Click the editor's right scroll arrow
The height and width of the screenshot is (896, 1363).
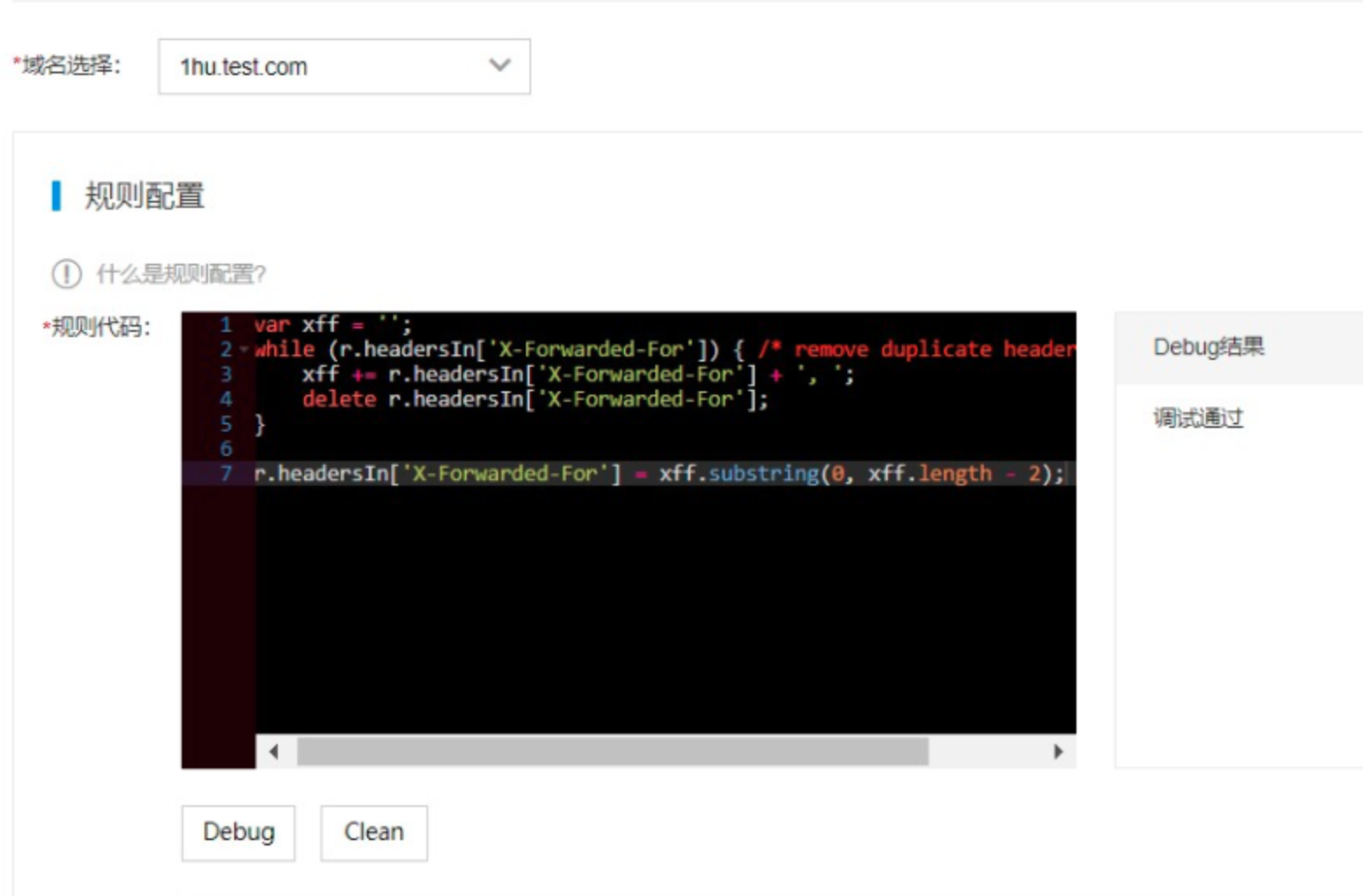[x=1058, y=752]
